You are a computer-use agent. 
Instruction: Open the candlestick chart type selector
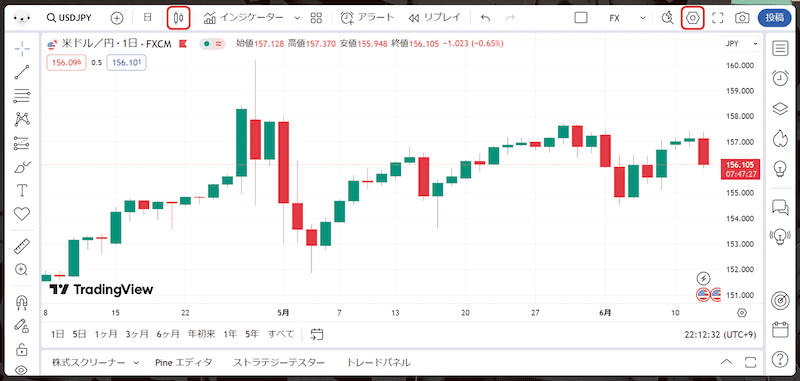[x=179, y=18]
